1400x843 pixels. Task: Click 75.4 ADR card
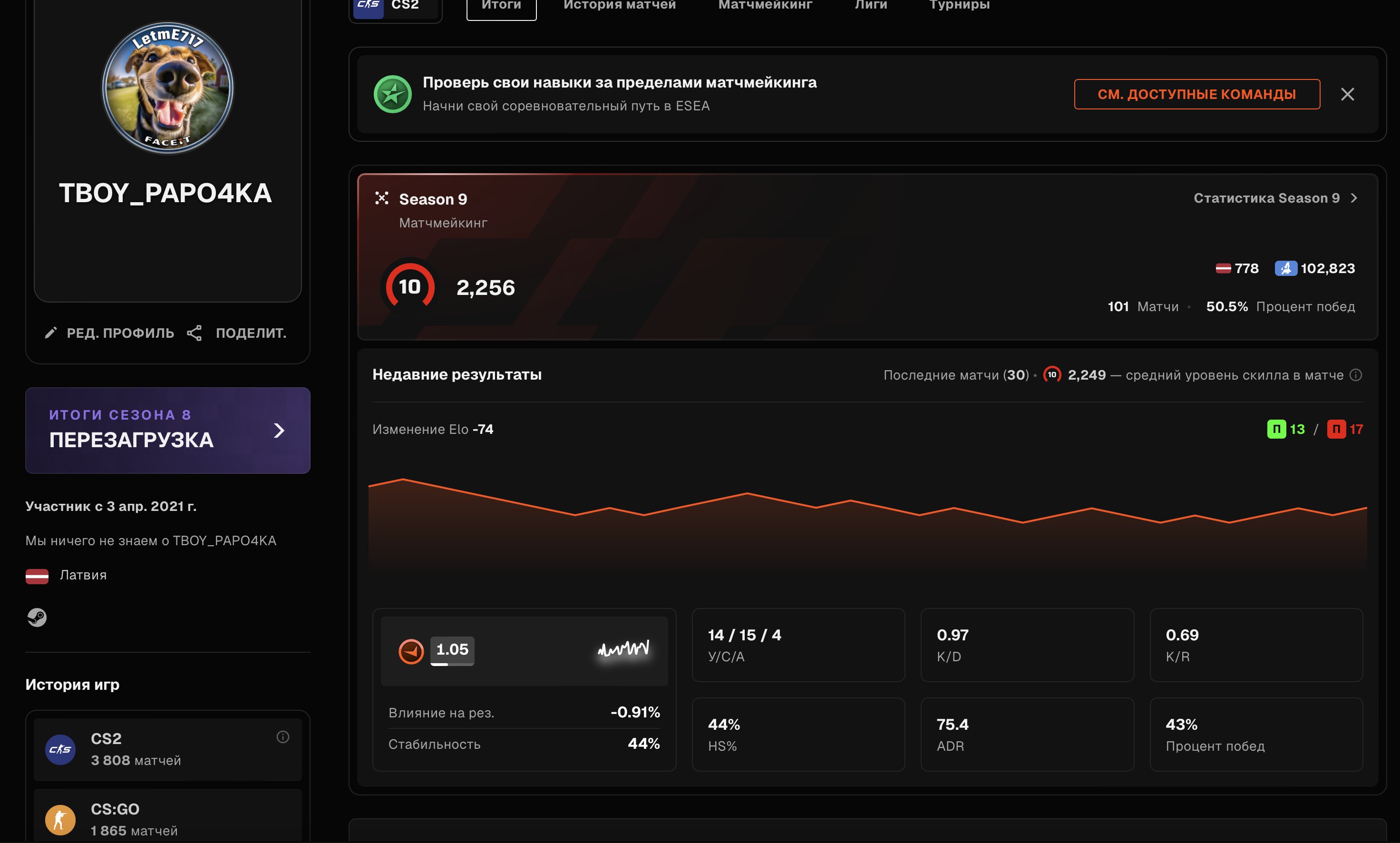tap(1027, 735)
